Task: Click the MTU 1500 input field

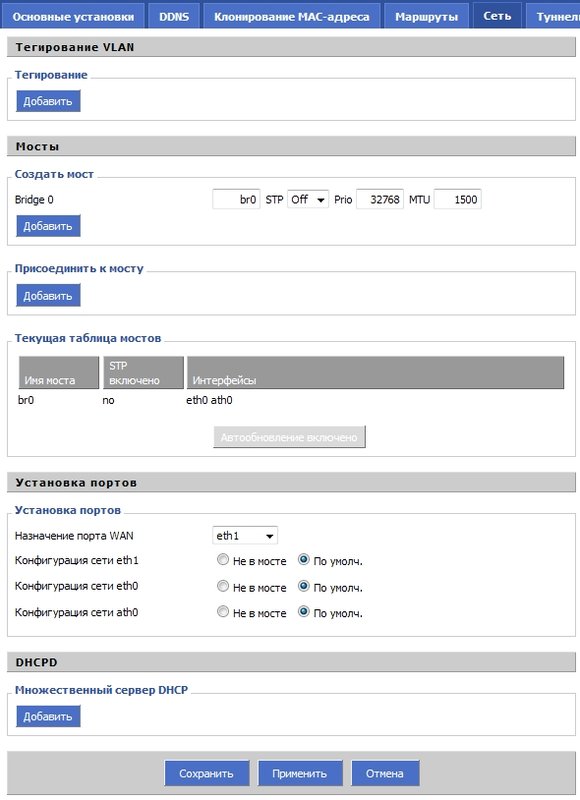Action: [x=458, y=199]
